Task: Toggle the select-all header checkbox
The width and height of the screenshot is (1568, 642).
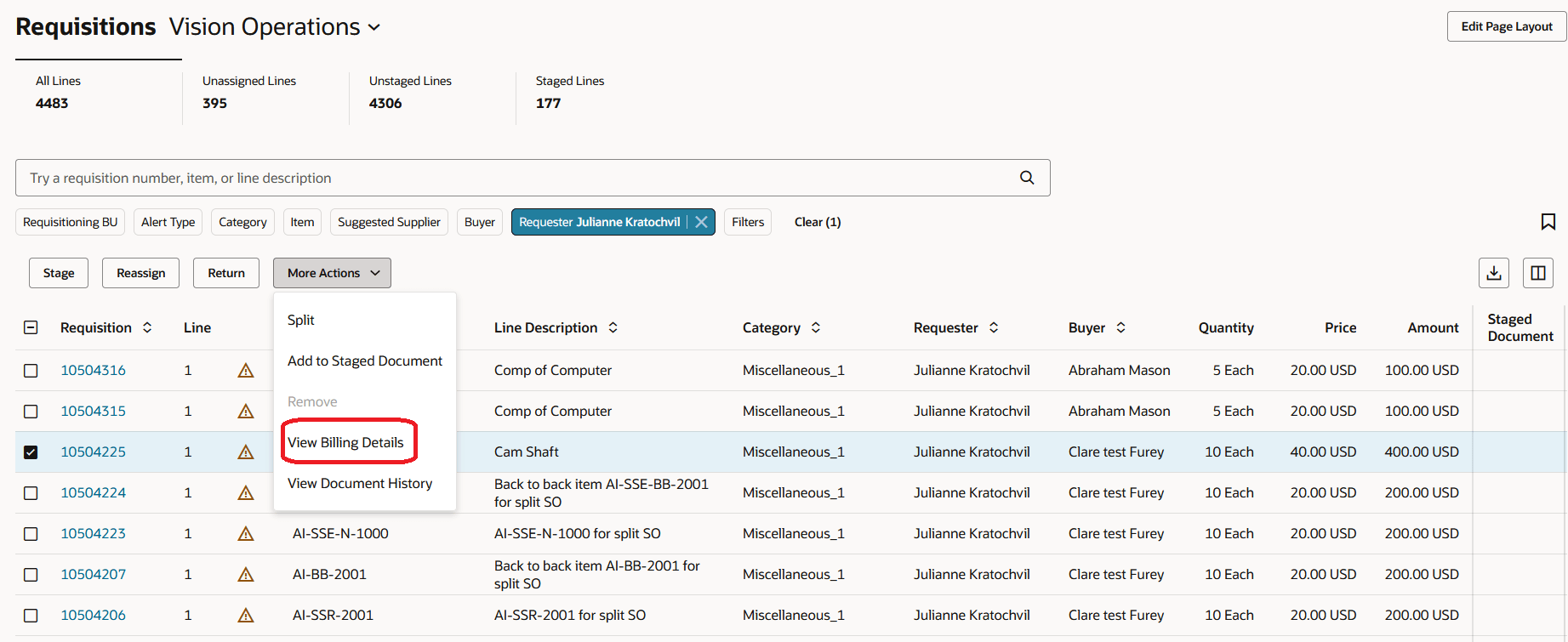Action: point(31,327)
